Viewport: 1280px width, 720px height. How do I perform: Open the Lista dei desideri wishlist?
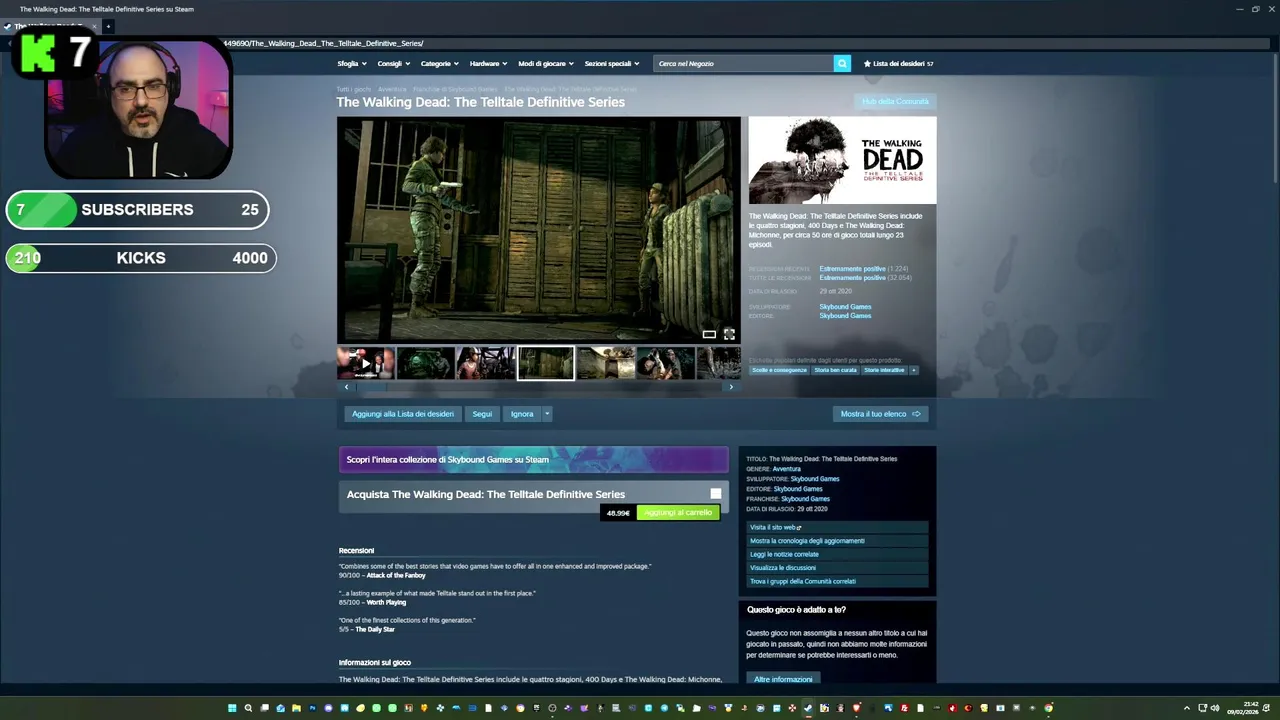click(898, 63)
